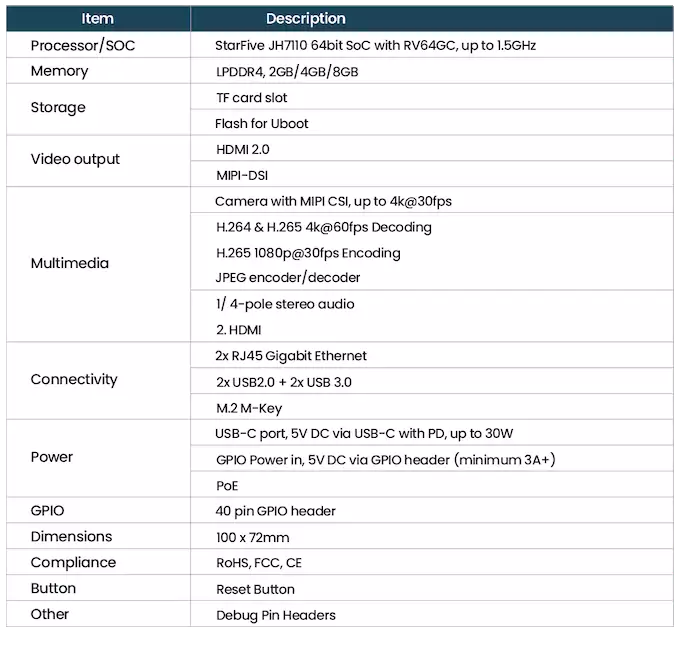Screen dimensions: 680x649
Task: Click the PoE power entry
Action: 227,486
